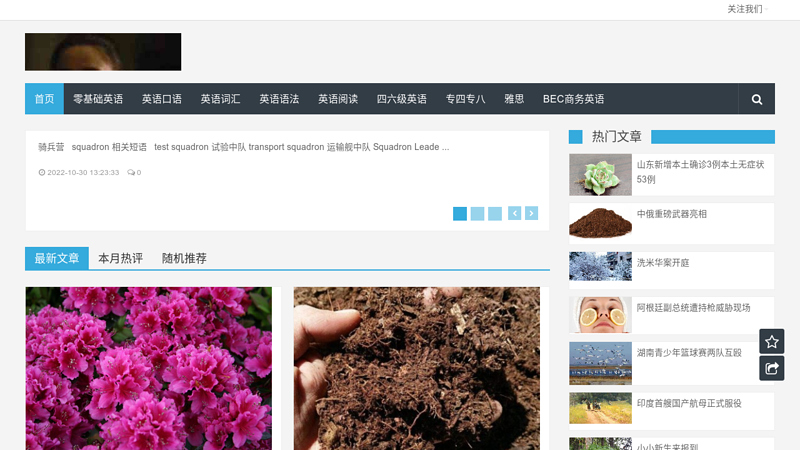The height and width of the screenshot is (450, 800).
Task: Open the 关注我们 dropdown
Action: click(x=747, y=9)
